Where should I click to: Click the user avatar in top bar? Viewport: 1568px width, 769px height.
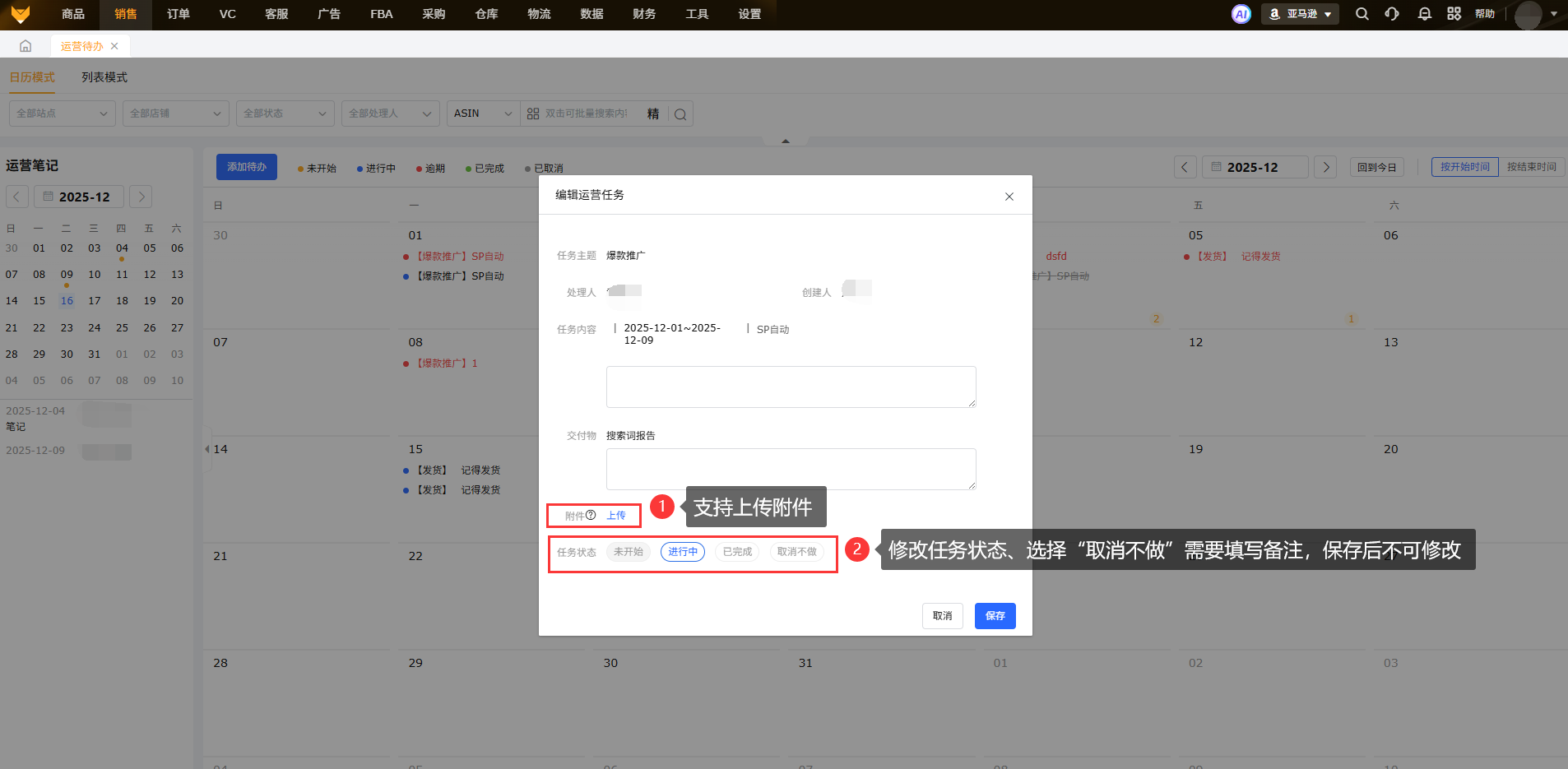click(x=1528, y=15)
